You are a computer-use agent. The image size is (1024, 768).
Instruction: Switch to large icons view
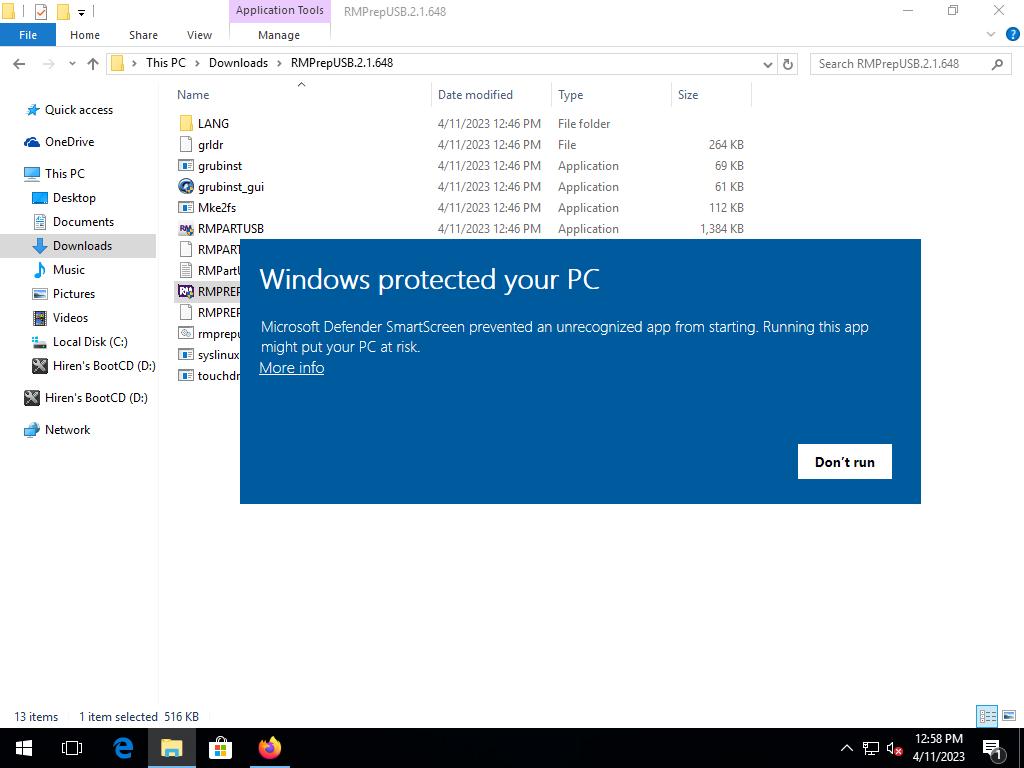tap(1006, 716)
